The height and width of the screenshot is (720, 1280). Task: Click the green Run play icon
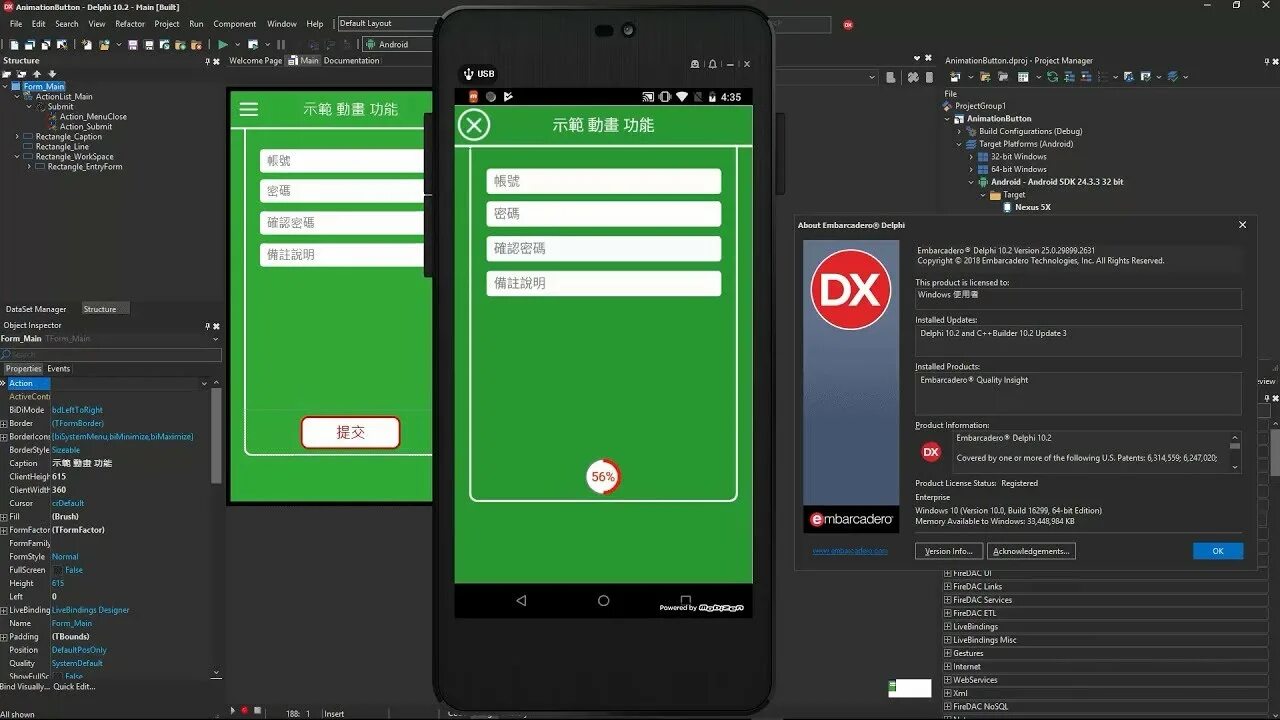click(x=223, y=44)
